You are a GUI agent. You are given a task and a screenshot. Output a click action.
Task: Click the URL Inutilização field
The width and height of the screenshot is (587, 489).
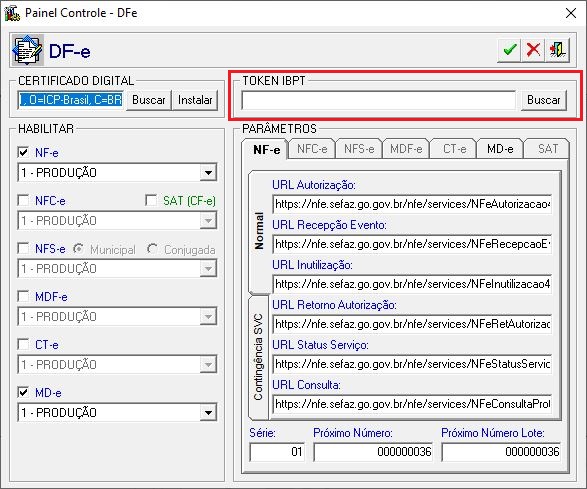pos(412,284)
